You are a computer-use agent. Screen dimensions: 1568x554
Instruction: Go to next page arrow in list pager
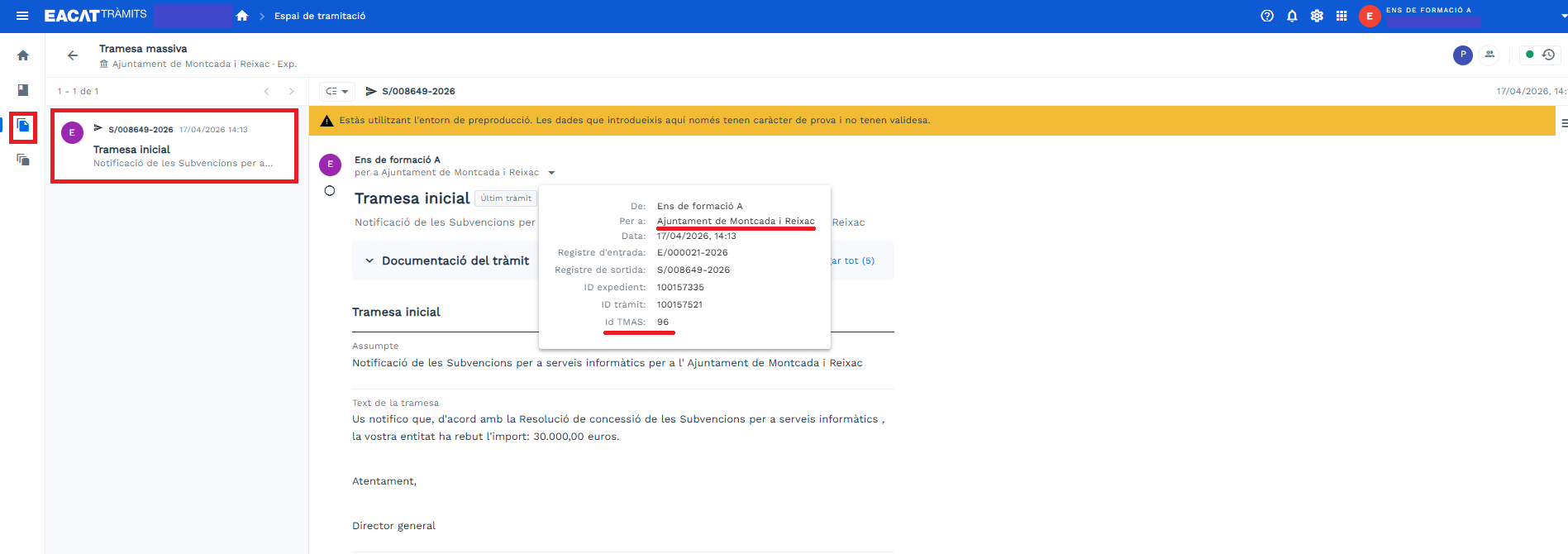(291, 92)
